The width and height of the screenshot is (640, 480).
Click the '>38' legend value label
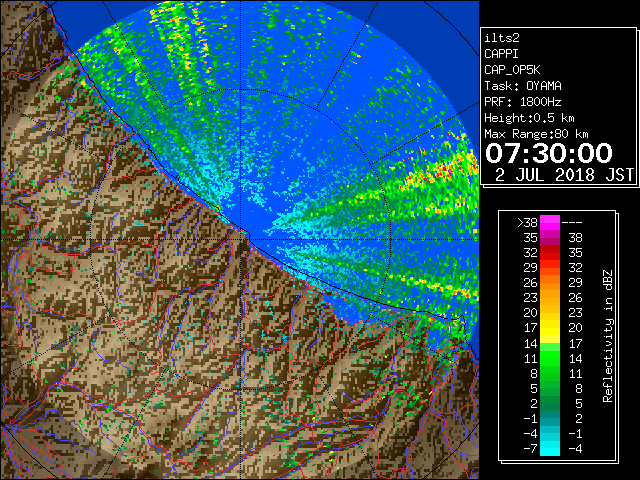click(x=527, y=223)
